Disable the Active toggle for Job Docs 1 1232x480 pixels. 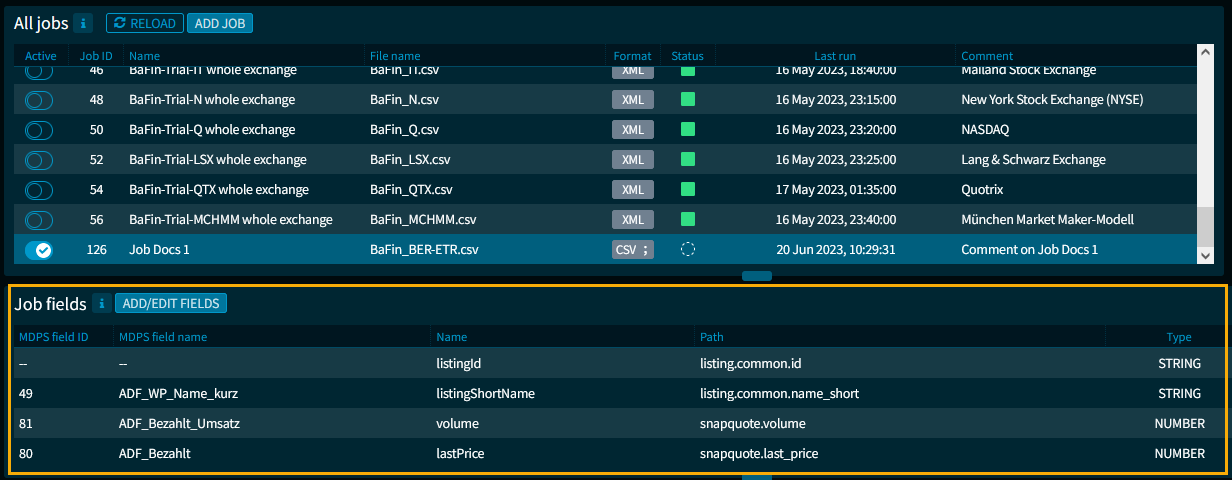click(39, 250)
